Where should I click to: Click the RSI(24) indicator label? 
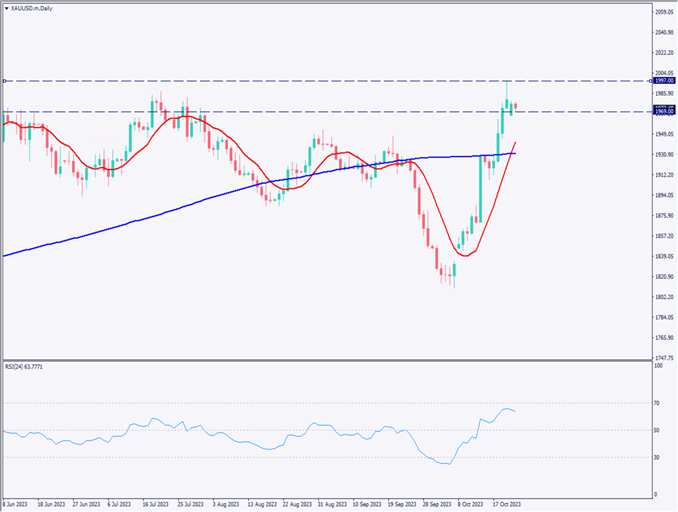coord(27,368)
